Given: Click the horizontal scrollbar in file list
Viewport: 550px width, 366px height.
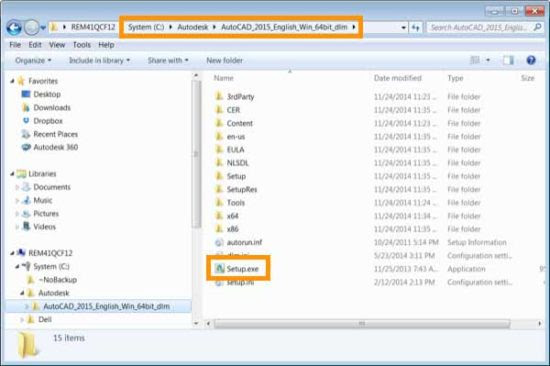Looking at the screenshot, I should click(x=362, y=324).
